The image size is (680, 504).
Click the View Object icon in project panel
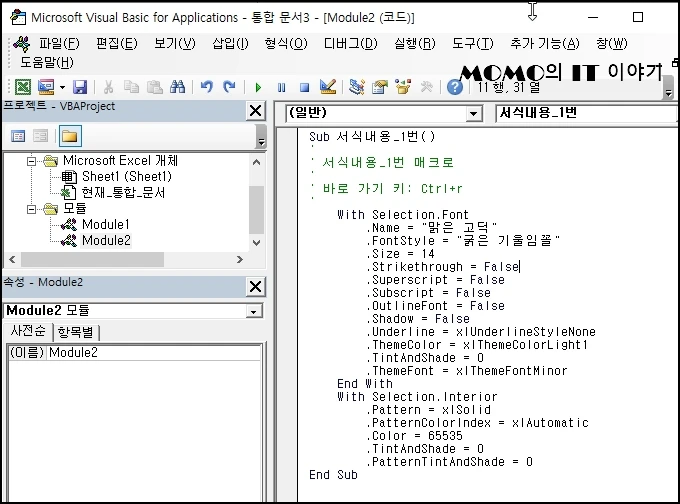click(40, 137)
